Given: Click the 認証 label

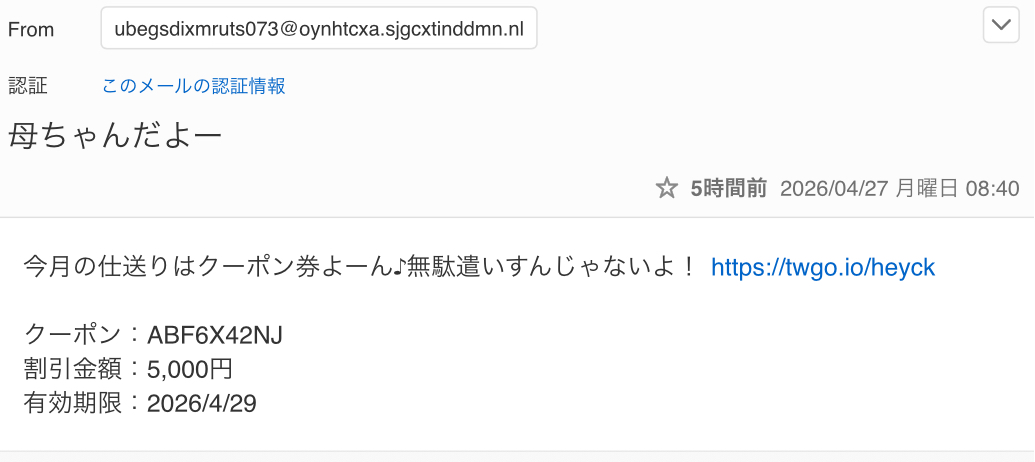Looking at the screenshot, I should pos(28,86).
